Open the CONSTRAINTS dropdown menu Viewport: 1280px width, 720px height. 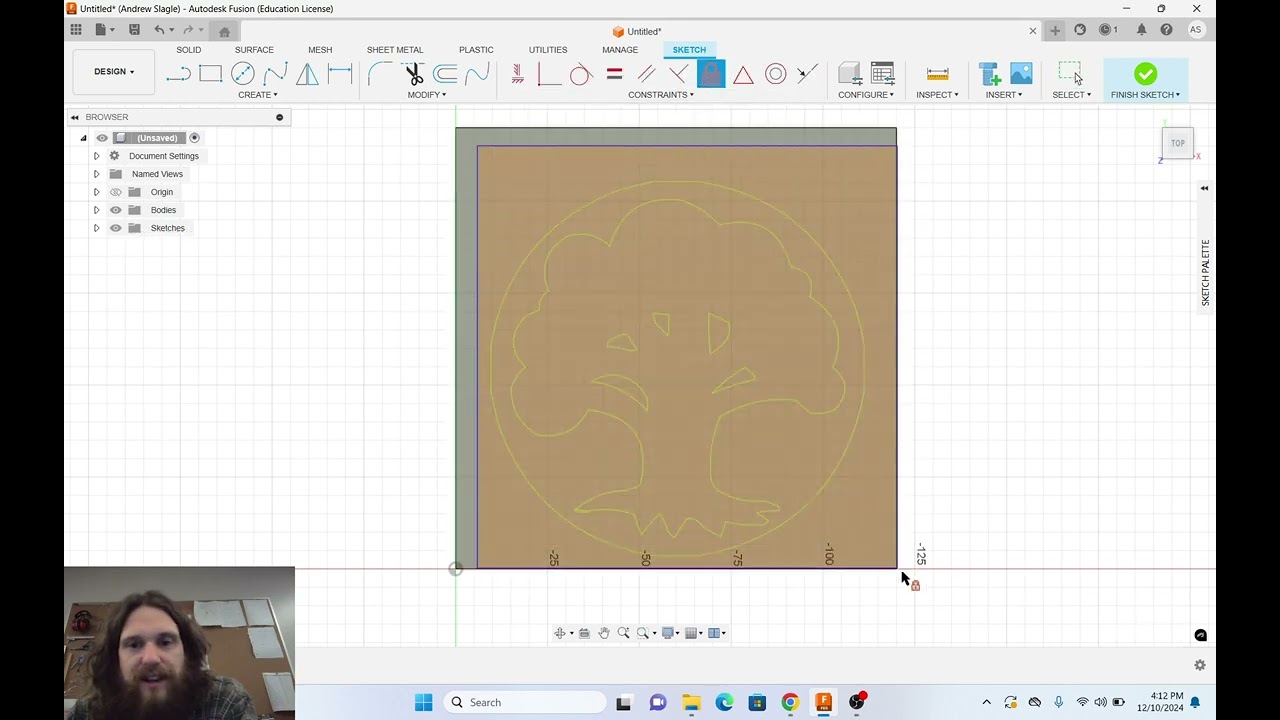pyautogui.click(x=661, y=95)
